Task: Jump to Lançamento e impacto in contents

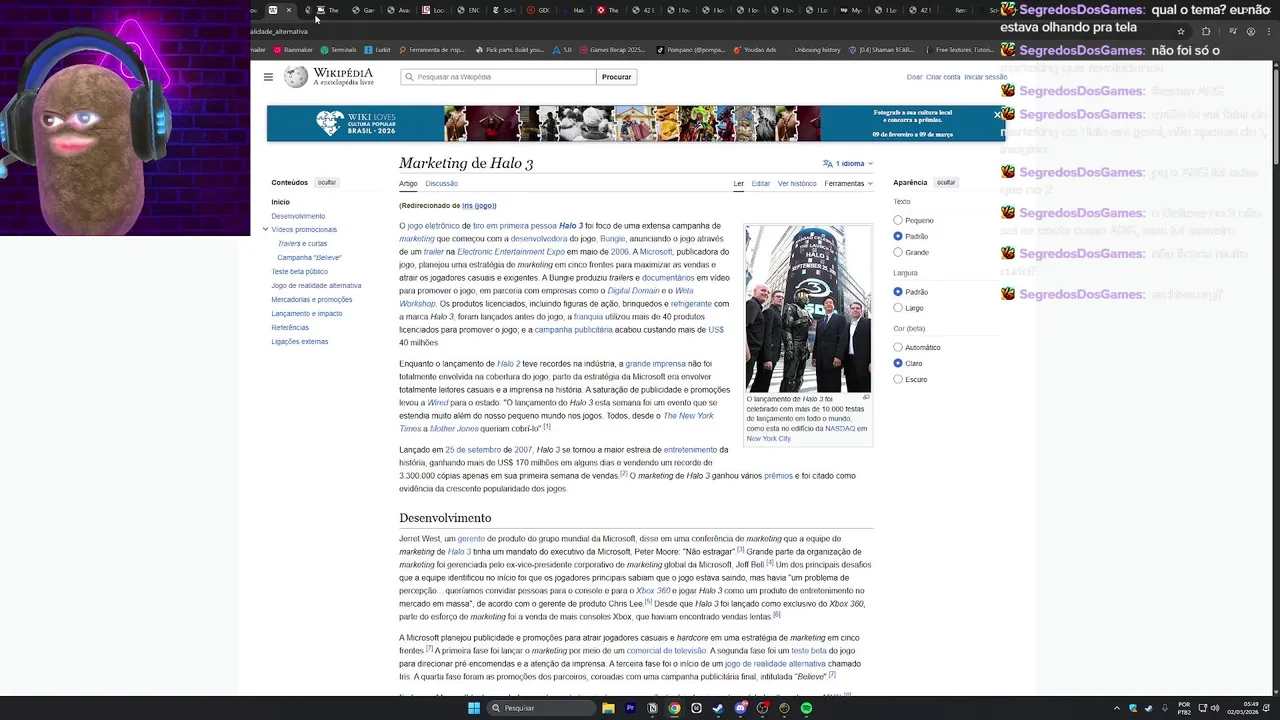Action: [x=306, y=314]
